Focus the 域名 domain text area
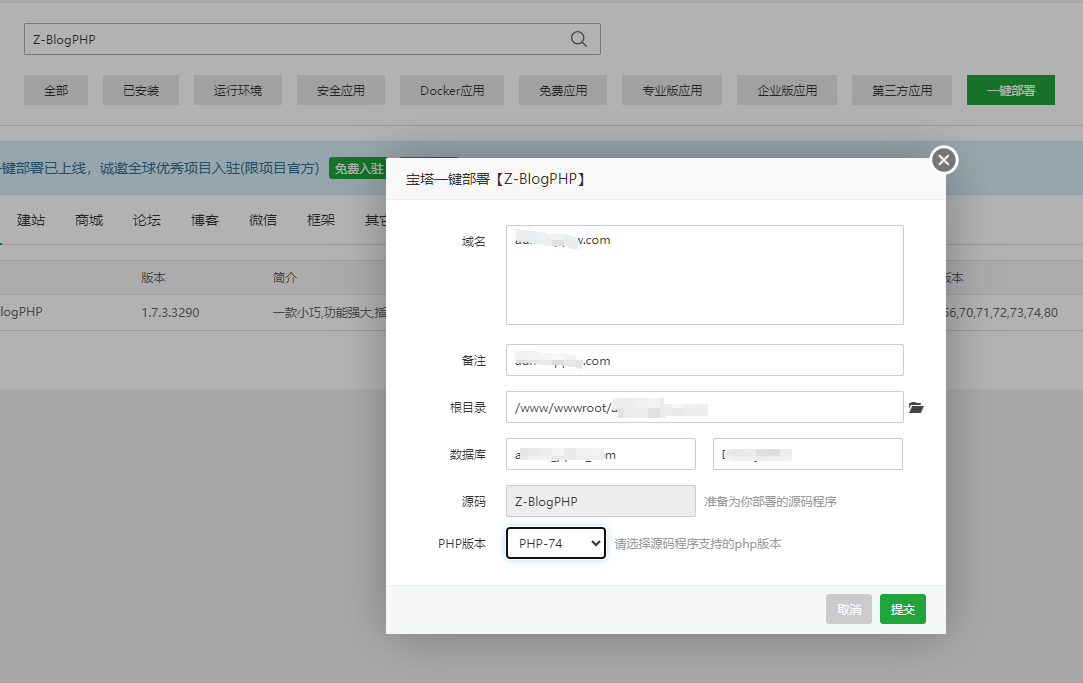Image resolution: width=1083 pixels, height=683 pixels. click(x=705, y=275)
